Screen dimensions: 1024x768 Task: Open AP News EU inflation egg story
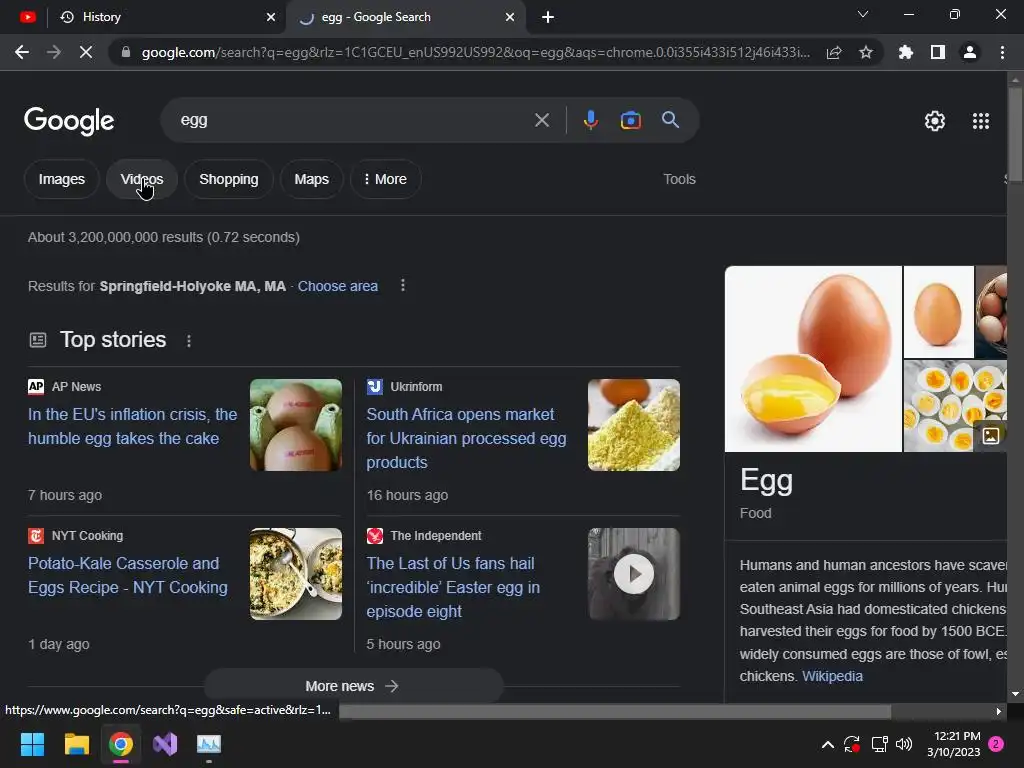pyautogui.click(x=133, y=426)
